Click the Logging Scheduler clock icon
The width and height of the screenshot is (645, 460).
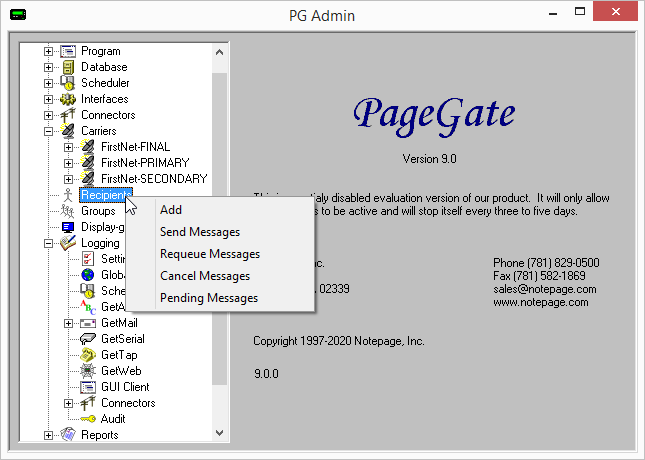click(x=88, y=291)
